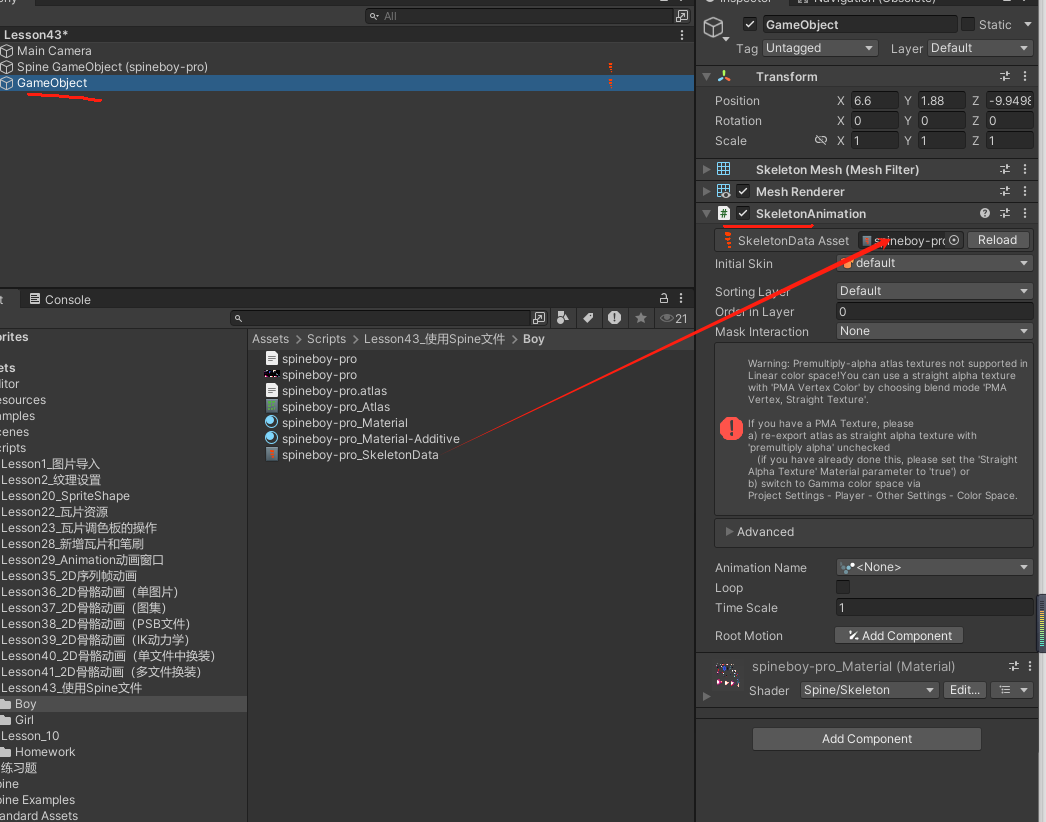The height and width of the screenshot is (822, 1046).
Task: Click the GameObject name field
Action: click(859, 25)
